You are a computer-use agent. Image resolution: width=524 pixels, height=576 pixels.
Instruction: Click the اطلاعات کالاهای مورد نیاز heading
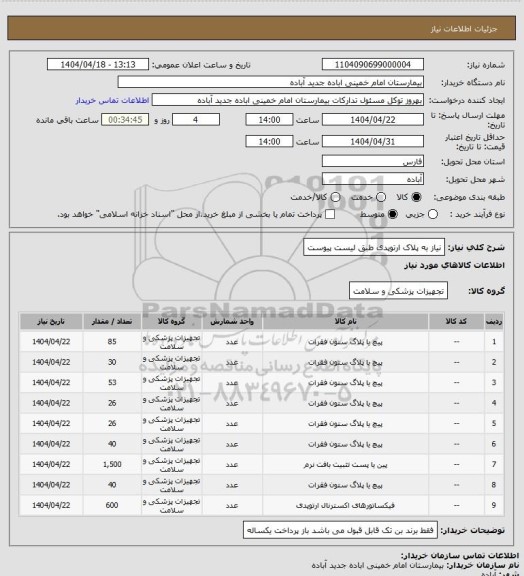(454, 265)
